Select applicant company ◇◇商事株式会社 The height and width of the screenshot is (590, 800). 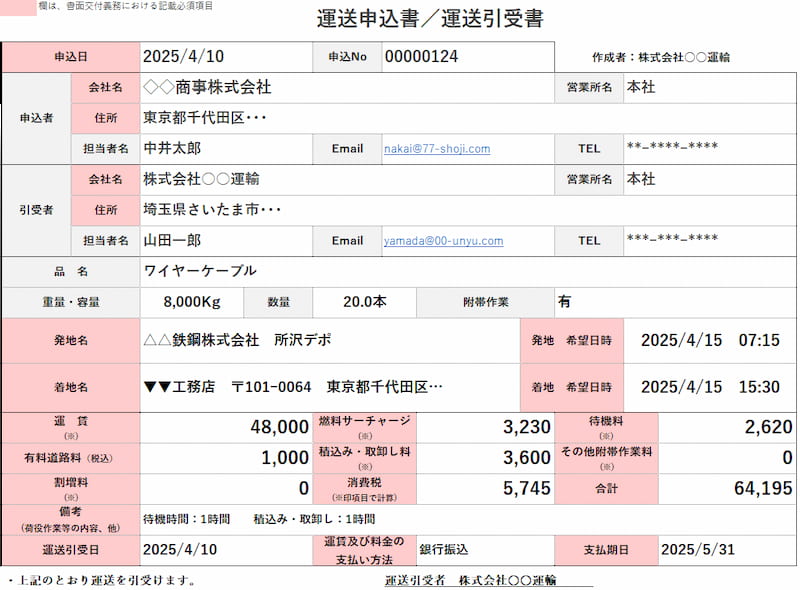(207, 87)
